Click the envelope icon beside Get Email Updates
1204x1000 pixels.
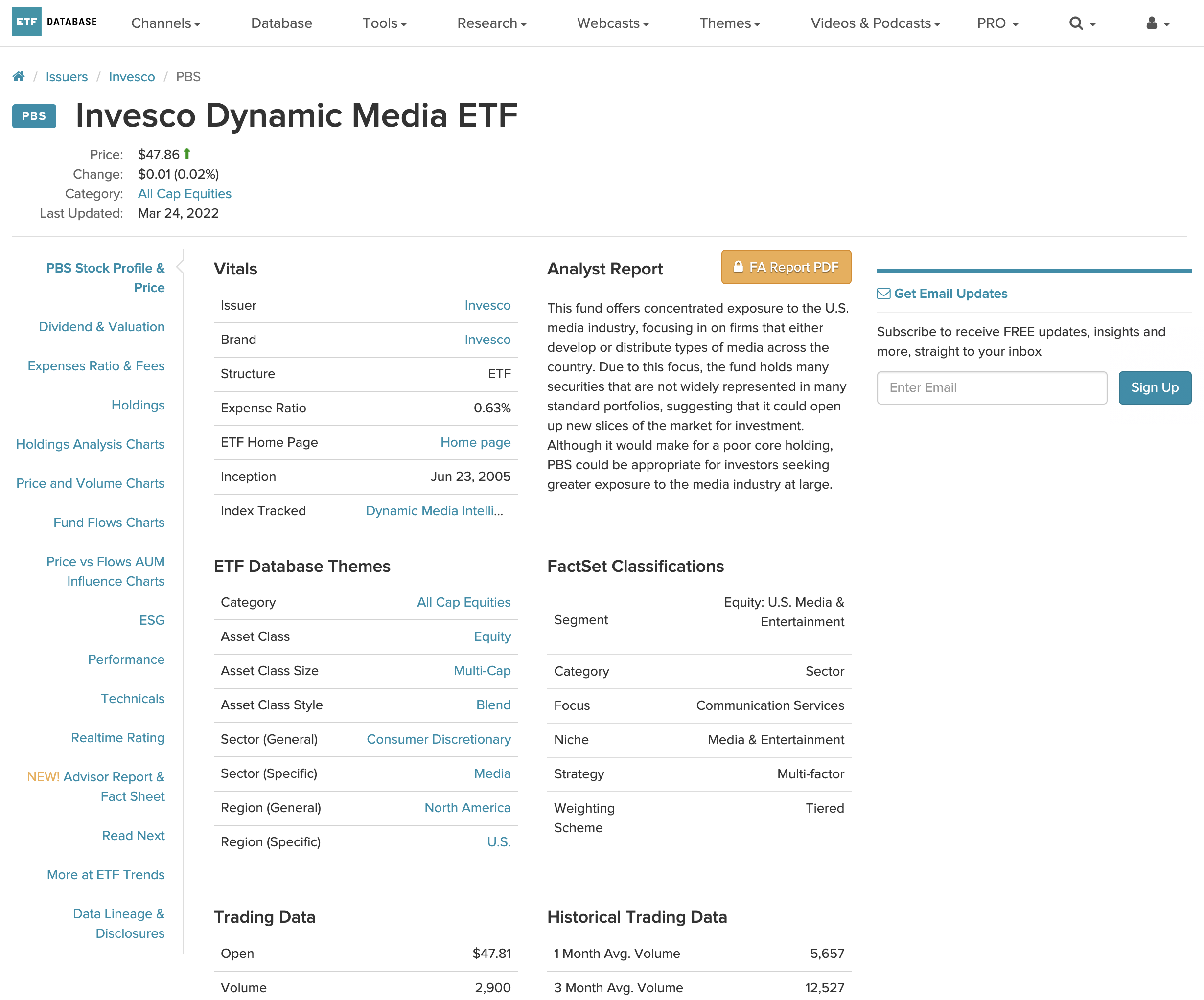(883, 294)
